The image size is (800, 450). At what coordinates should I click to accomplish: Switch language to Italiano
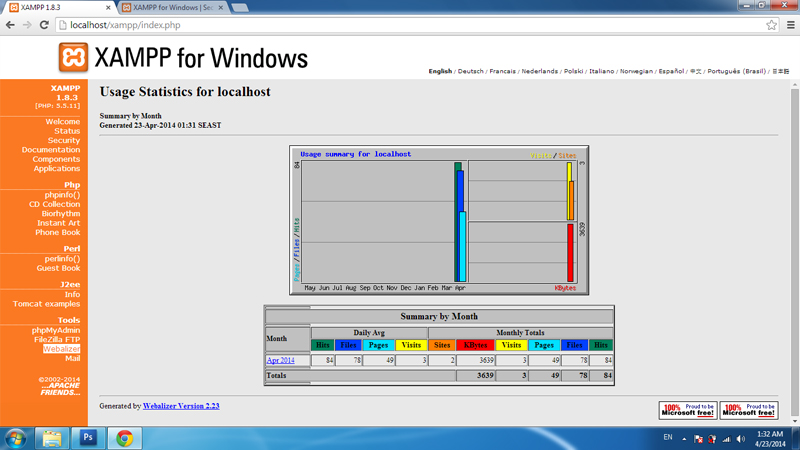602,71
